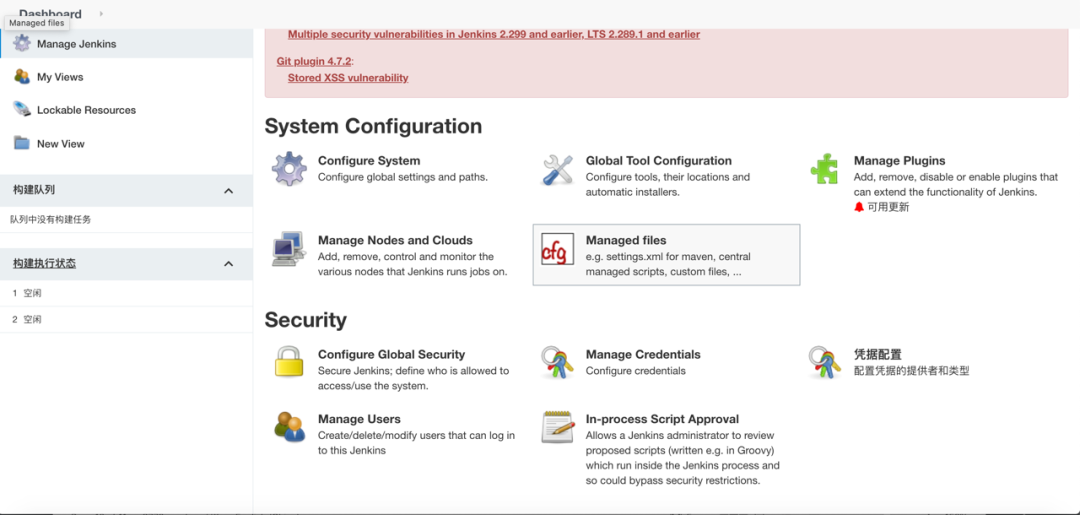Screen dimensions: 1080x515
Task: Click the Configure Global Security padlock icon
Action: (x=289, y=362)
